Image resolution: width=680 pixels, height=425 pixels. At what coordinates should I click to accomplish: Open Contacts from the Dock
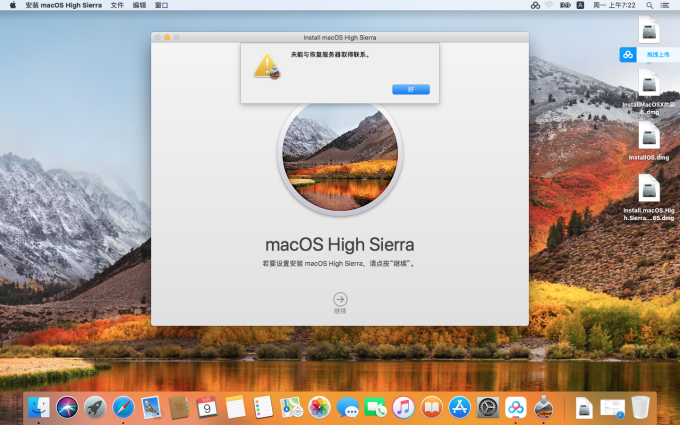179,408
